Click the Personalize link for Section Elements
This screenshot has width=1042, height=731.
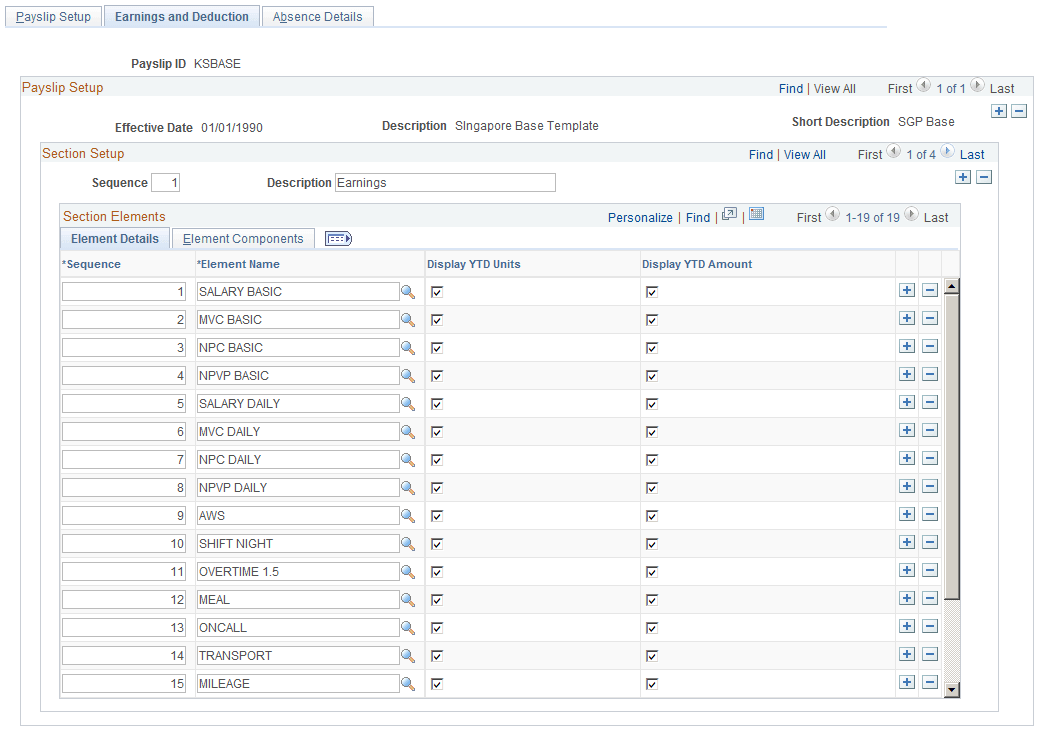(x=640, y=216)
